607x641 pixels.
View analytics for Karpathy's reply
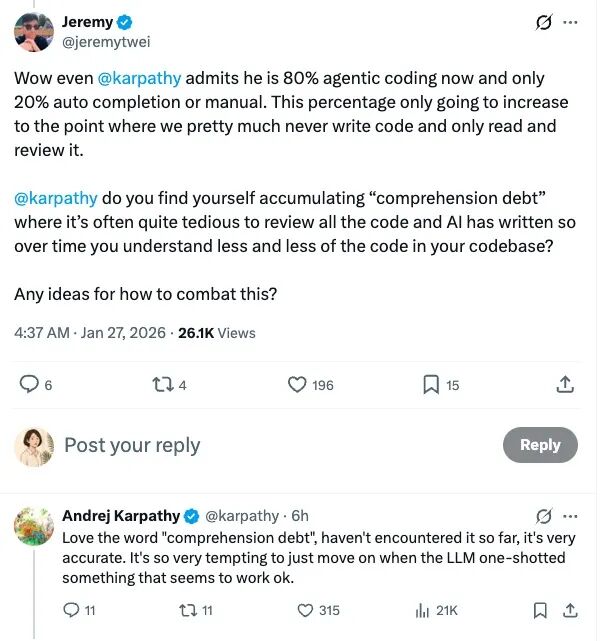point(423,610)
